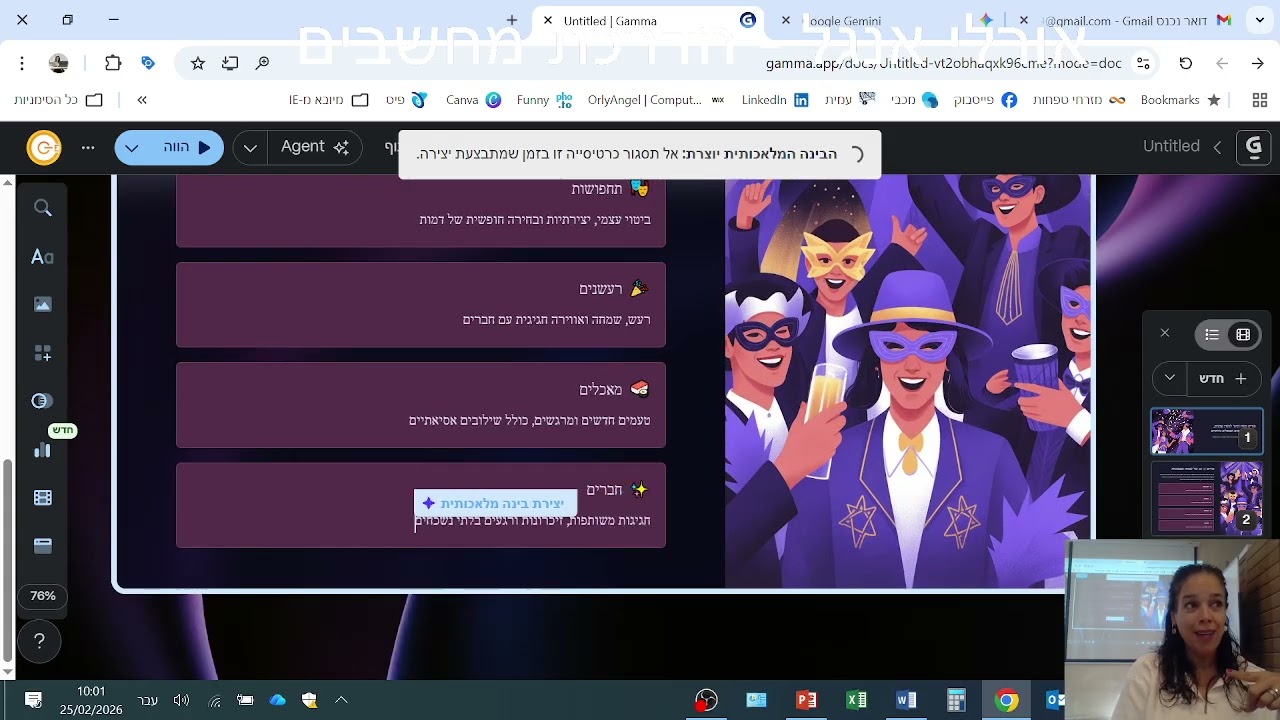Open the text formatting (Aa) panel
The height and width of the screenshot is (720, 1280).
click(42, 257)
